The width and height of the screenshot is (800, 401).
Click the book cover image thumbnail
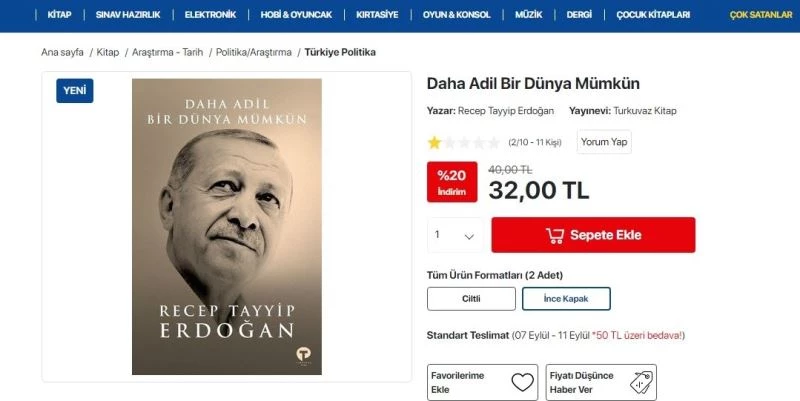tap(227, 227)
